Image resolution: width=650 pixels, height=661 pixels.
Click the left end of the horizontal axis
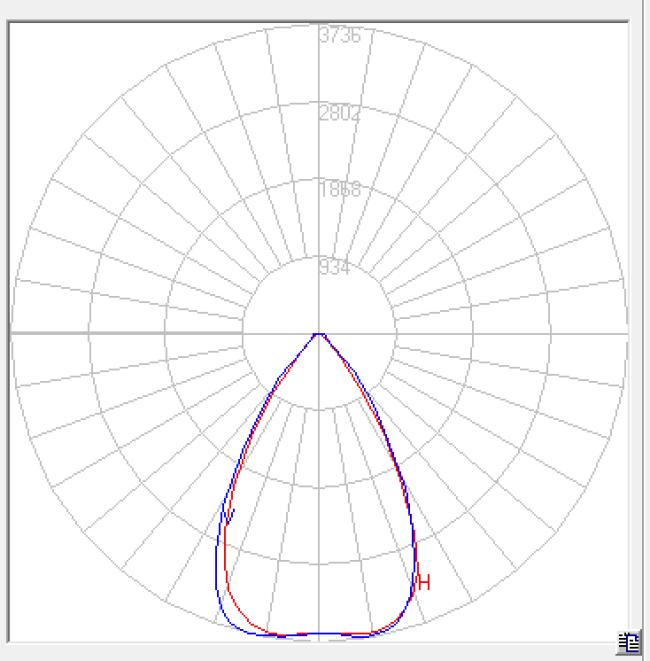(16, 332)
